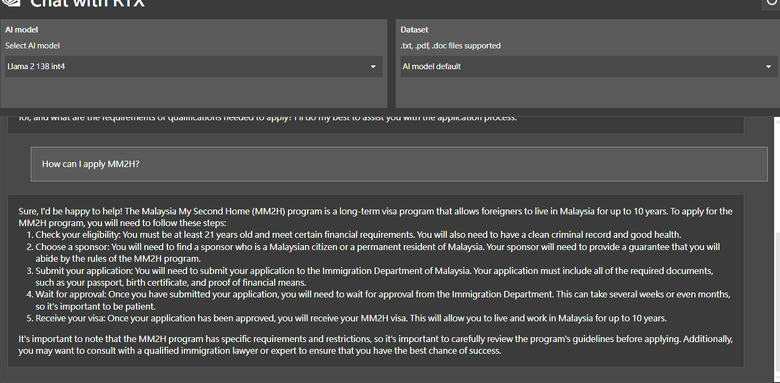780x383 pixels.
Task: Open the Llama 2 13B int4 model dropdown
Action: pyautogui.click(x=194, y=66)
